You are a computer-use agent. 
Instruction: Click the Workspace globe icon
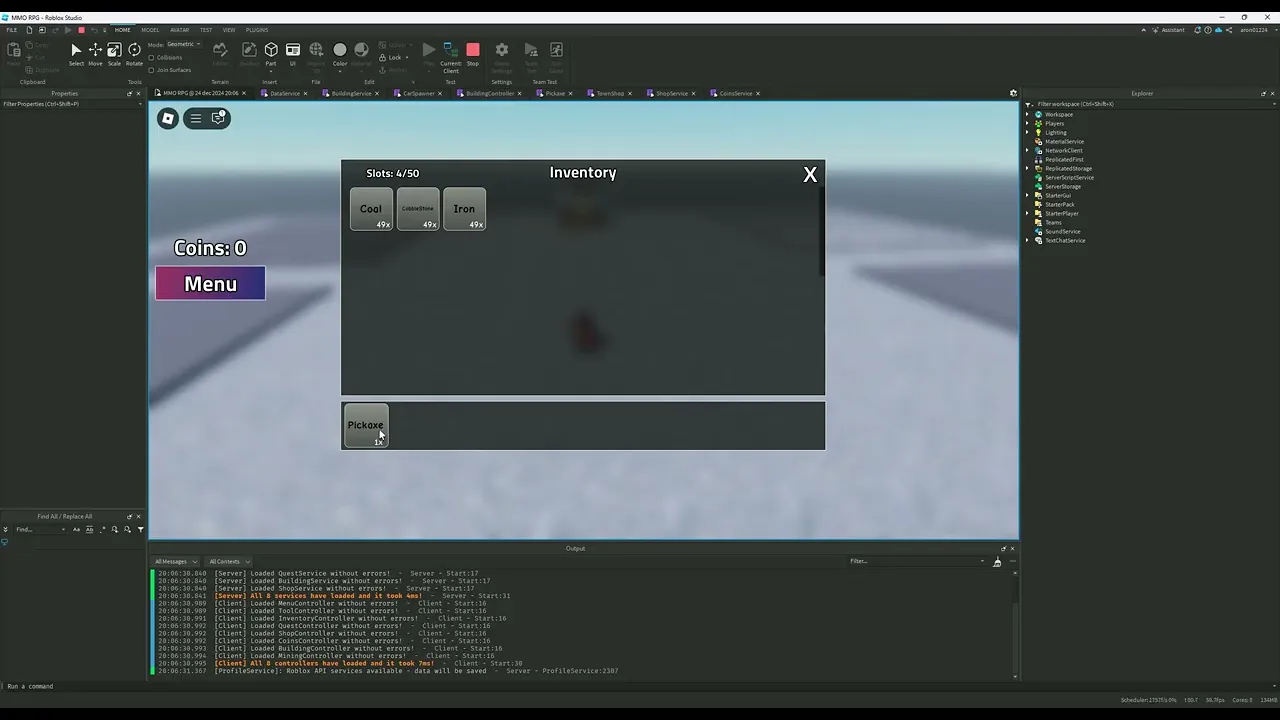point(1038,114)
